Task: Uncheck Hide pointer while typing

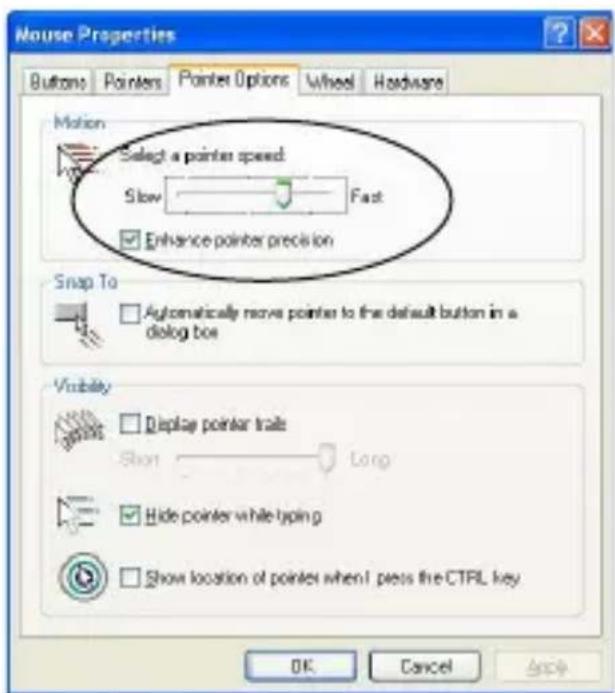Action: pos(130,515)
